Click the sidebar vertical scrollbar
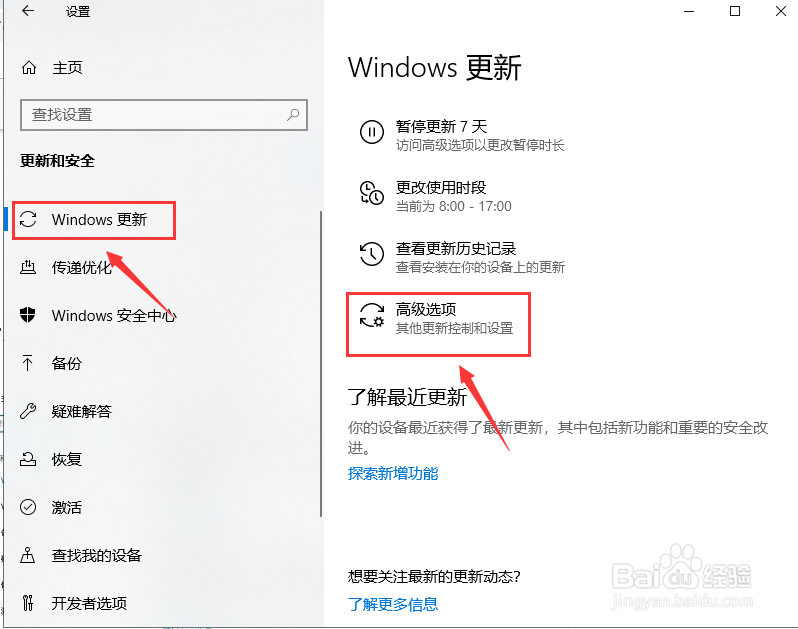Viewport: 798px width, 629px height. [x=321, y=364]
